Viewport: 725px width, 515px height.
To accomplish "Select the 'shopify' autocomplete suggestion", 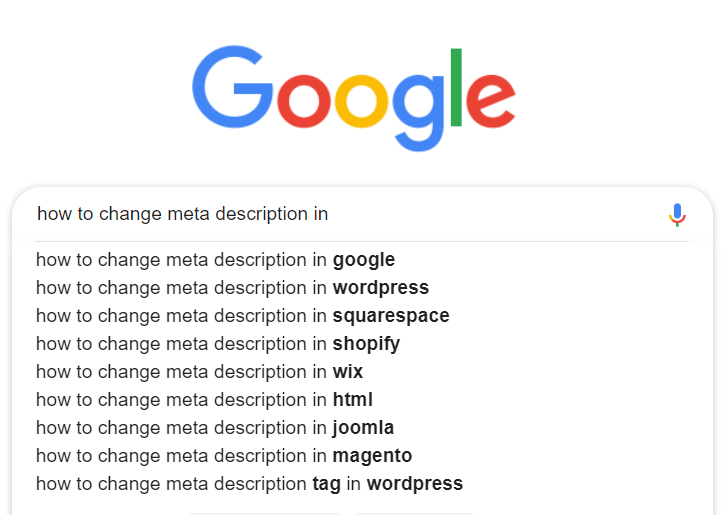I will click(x=217, y=344).
